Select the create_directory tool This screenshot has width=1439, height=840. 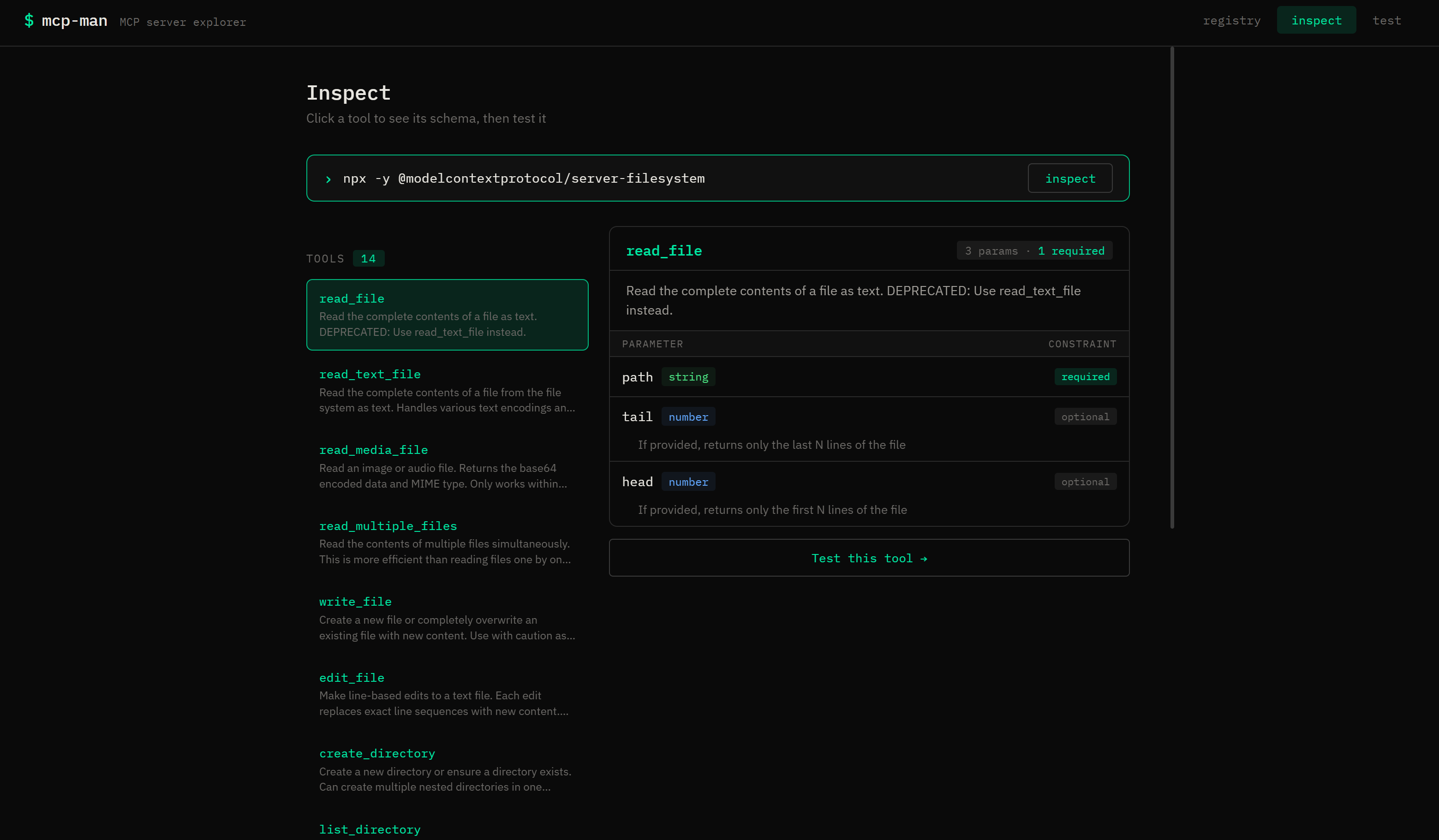tap(447, 770)
